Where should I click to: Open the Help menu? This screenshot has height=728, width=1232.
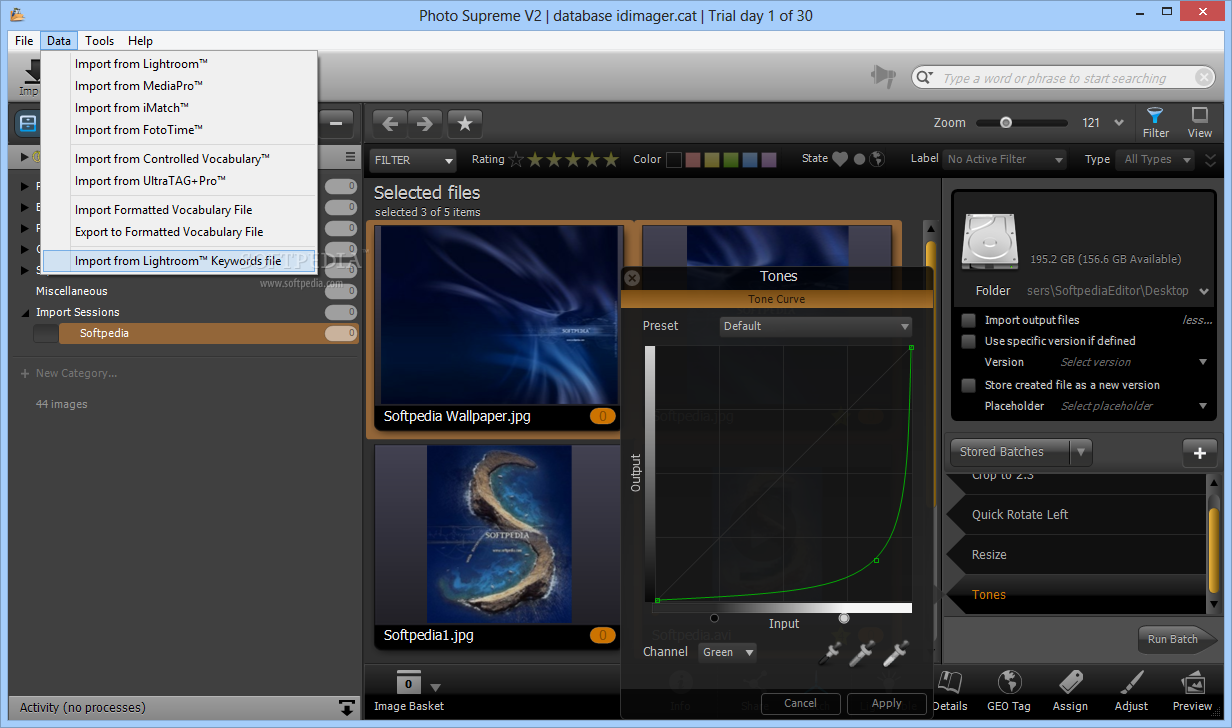click(141, 41)
